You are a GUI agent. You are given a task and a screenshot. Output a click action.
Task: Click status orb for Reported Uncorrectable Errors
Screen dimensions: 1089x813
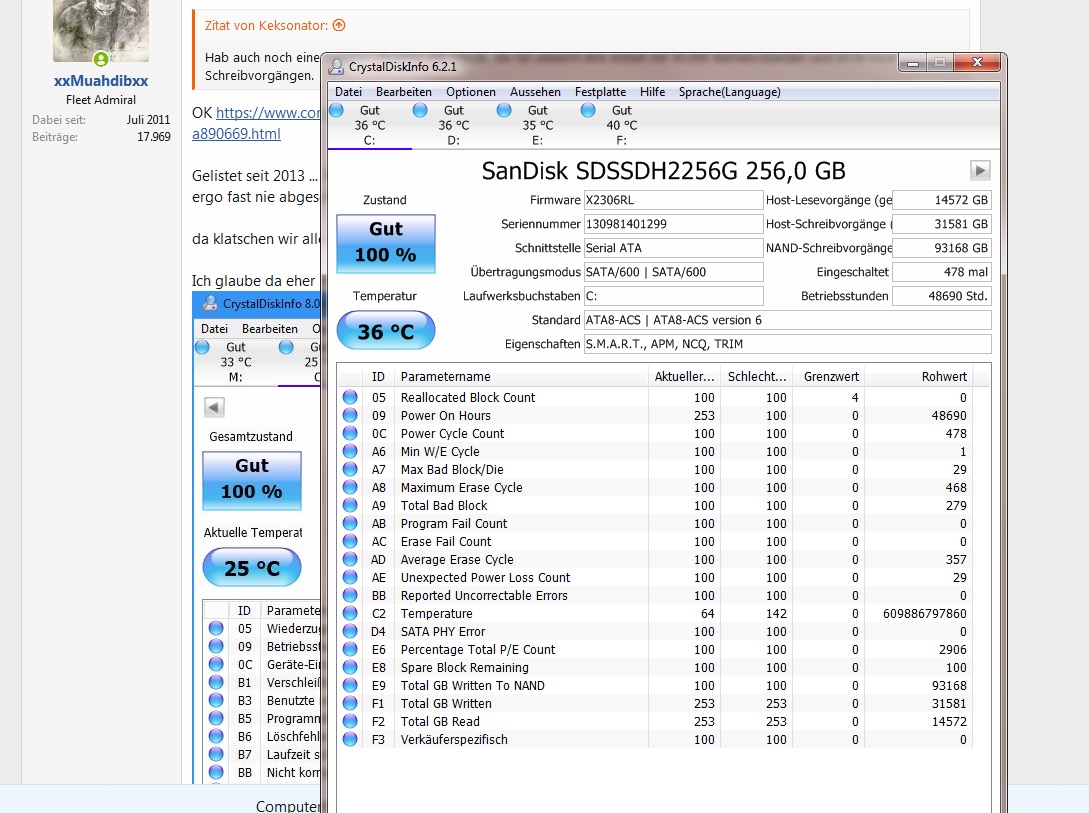coord(350,596)
